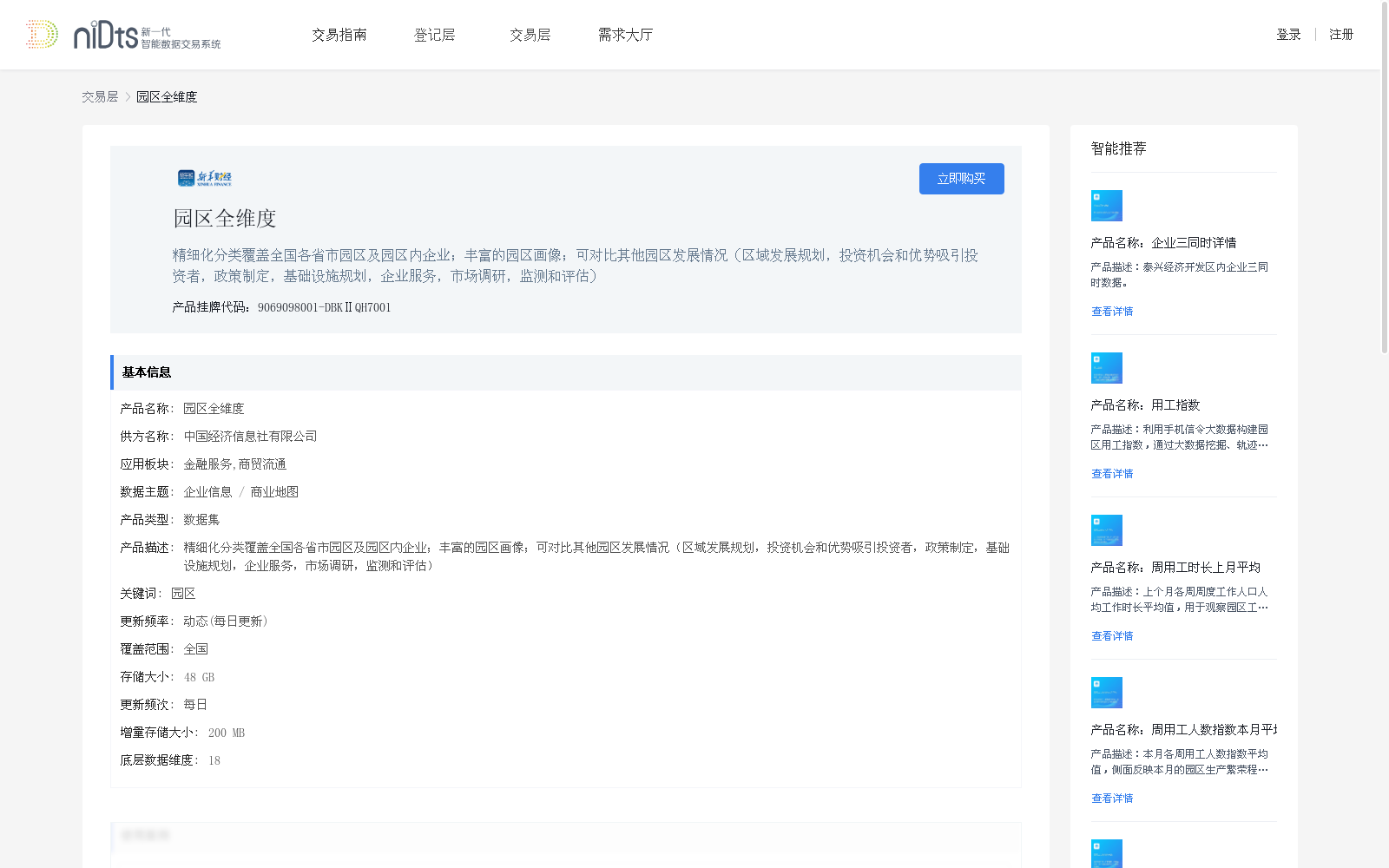
Task: Open thumbnail for 周用工时长上月平均 product
Action: 1106,530
